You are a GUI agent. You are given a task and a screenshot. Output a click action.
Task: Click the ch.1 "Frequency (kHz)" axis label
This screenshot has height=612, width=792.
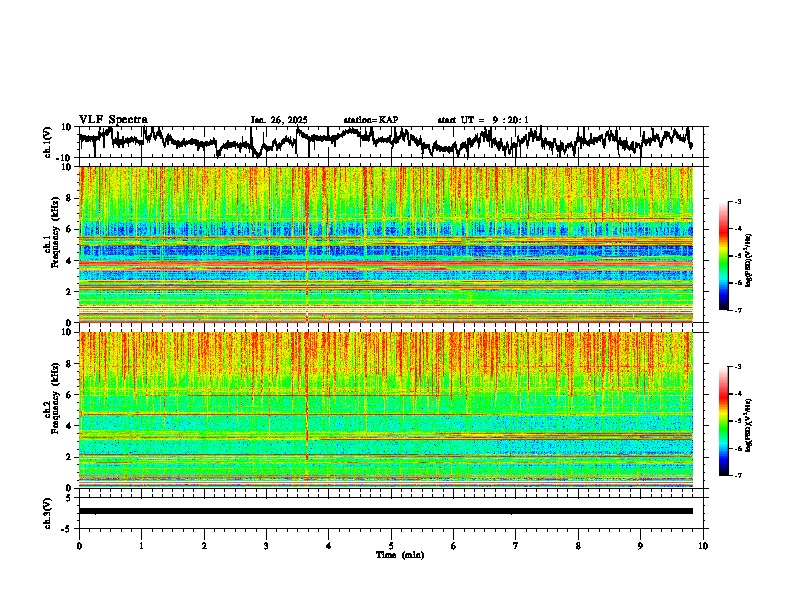(x=55, y=233)
